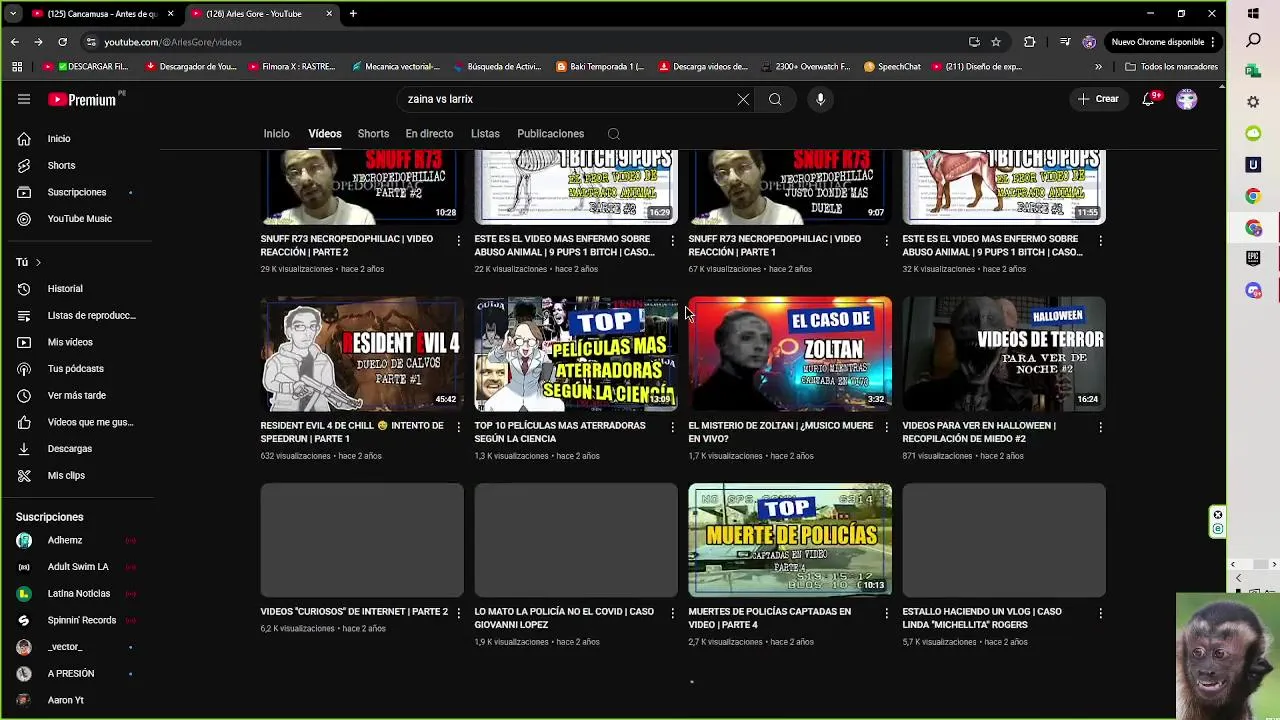Open the notifications bell
The image size is (1280, 720).
pyautogui.click(x=1149, y=99)
